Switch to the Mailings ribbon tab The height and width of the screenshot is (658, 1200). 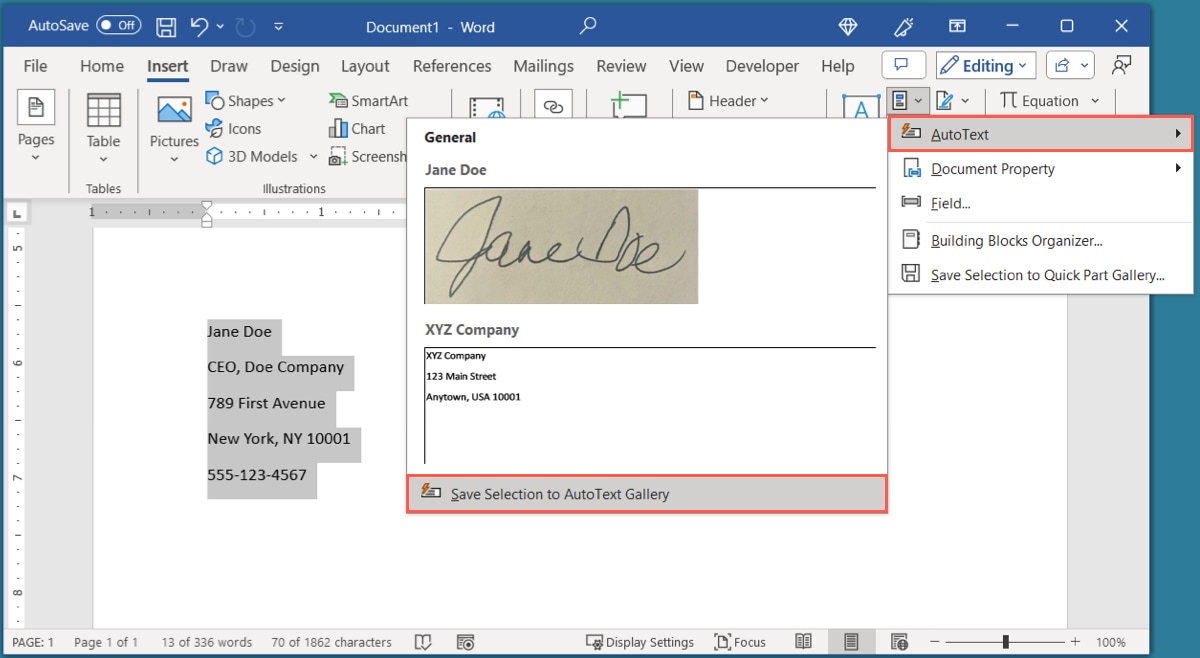pyautogui.click(x=543, y=66)
